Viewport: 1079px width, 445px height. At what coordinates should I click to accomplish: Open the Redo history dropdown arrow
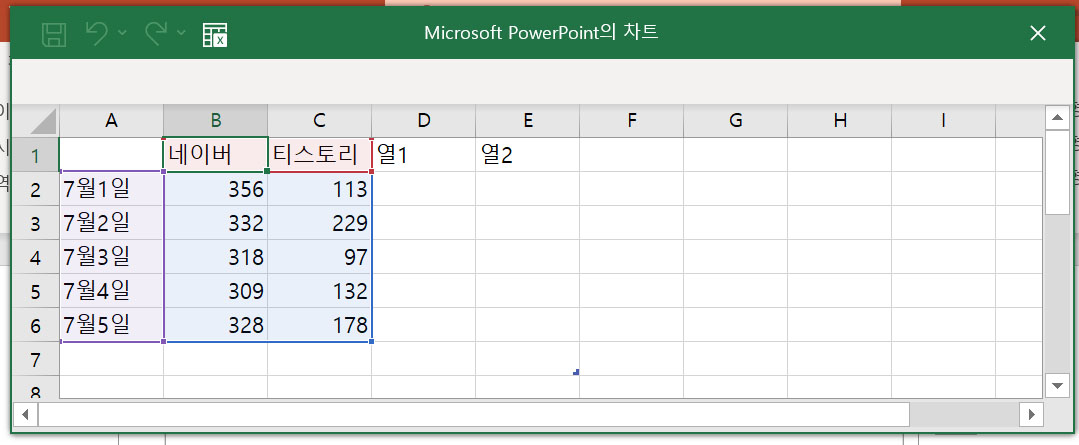point(182,32)
